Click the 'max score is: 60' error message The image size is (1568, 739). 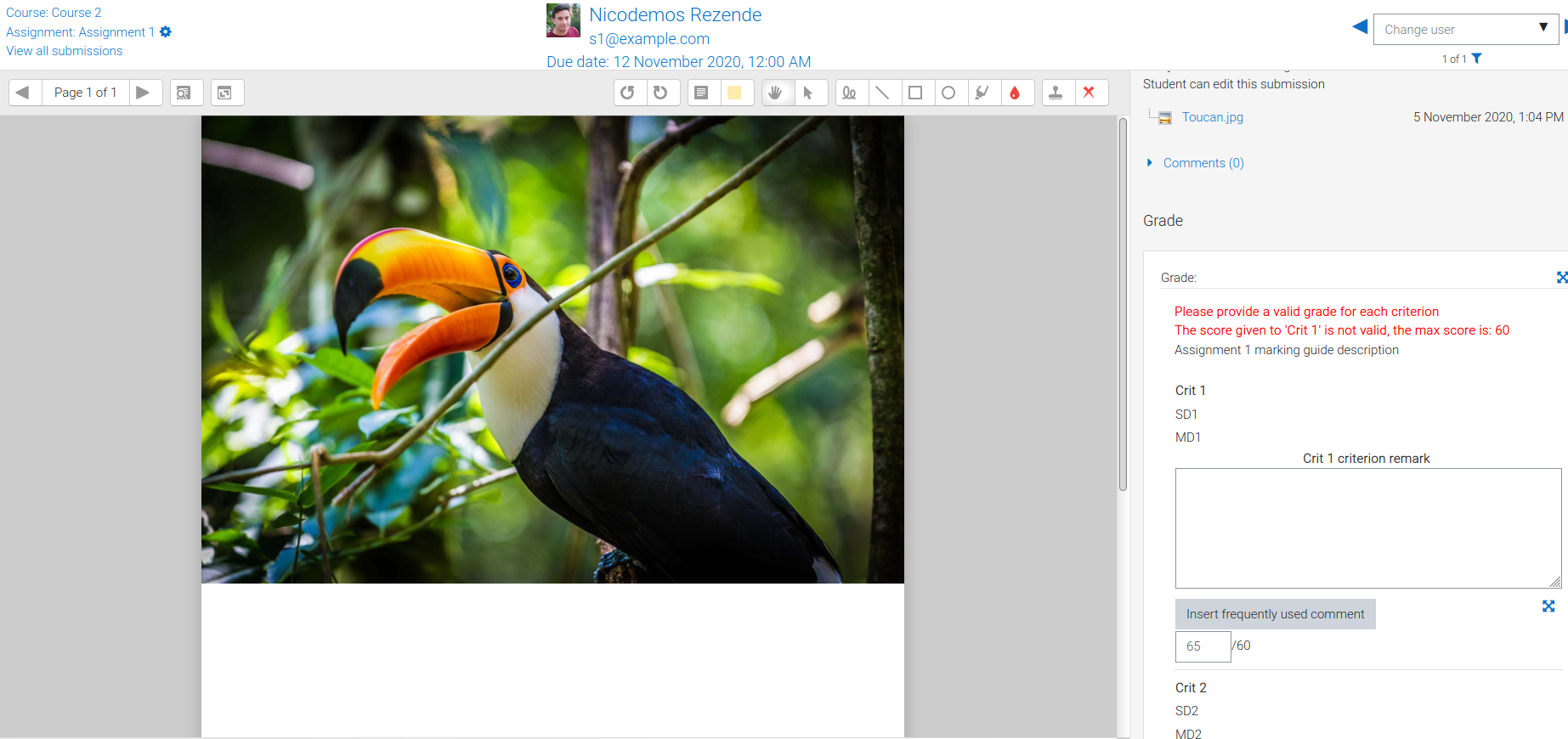(1342, 330)
